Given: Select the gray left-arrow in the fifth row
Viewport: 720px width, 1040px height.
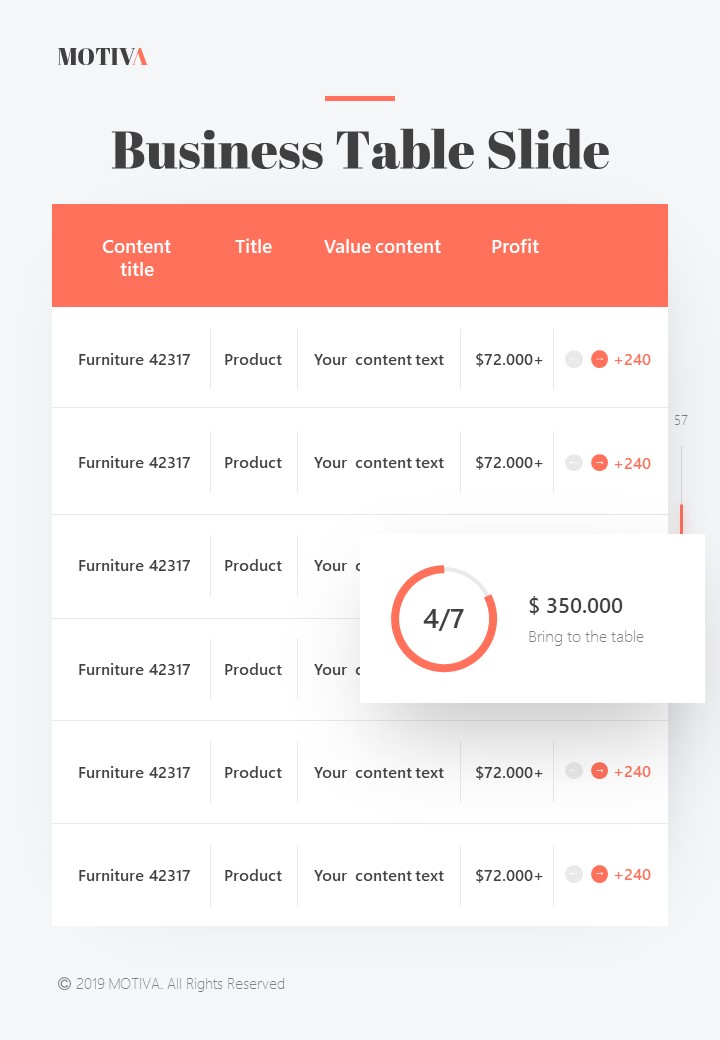Looking at the screenshot, I should pos(574,771).
